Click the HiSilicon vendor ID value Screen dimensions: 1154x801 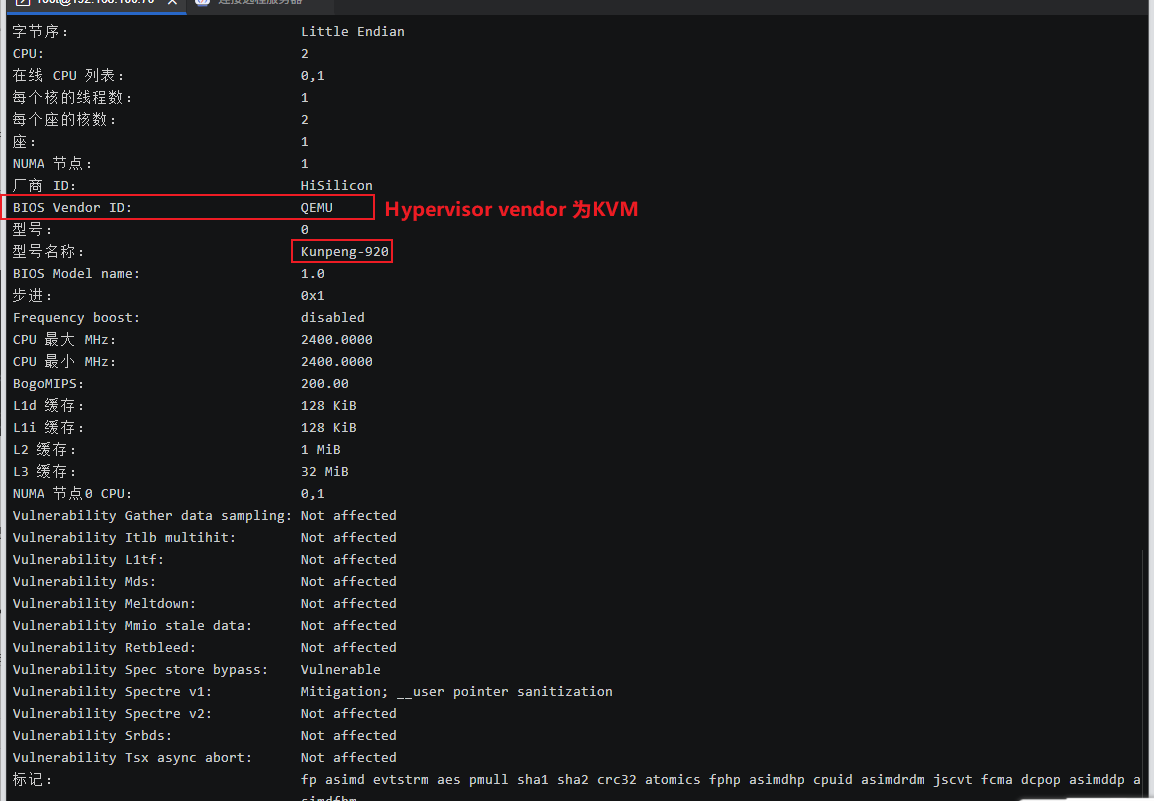pos(336,186)
